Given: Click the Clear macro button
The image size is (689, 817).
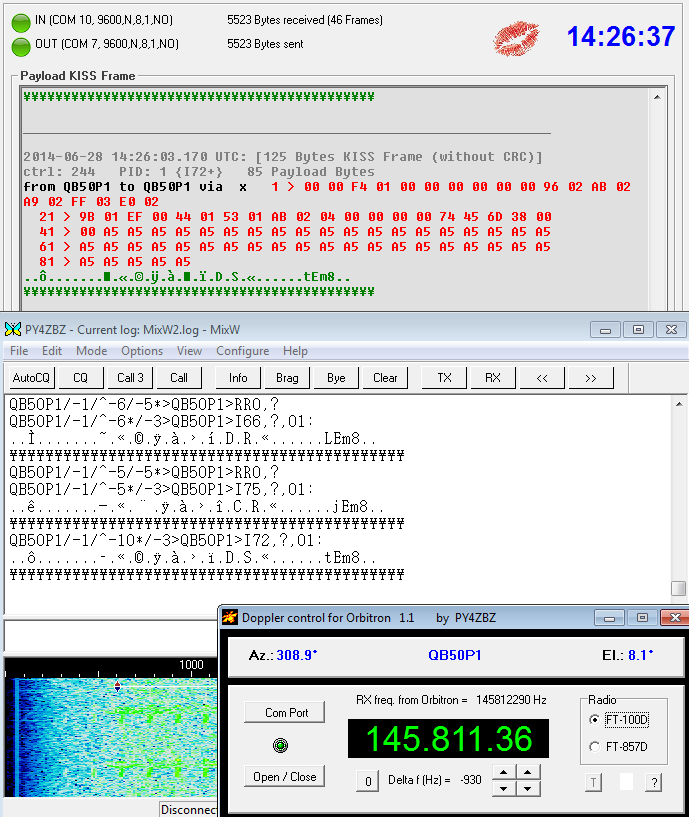Looking at the screenshot, I should [x=385, y=378].
